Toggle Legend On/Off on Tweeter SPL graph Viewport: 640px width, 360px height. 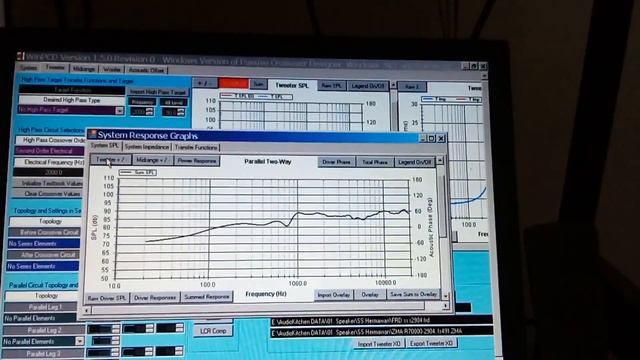pos(368,86)
